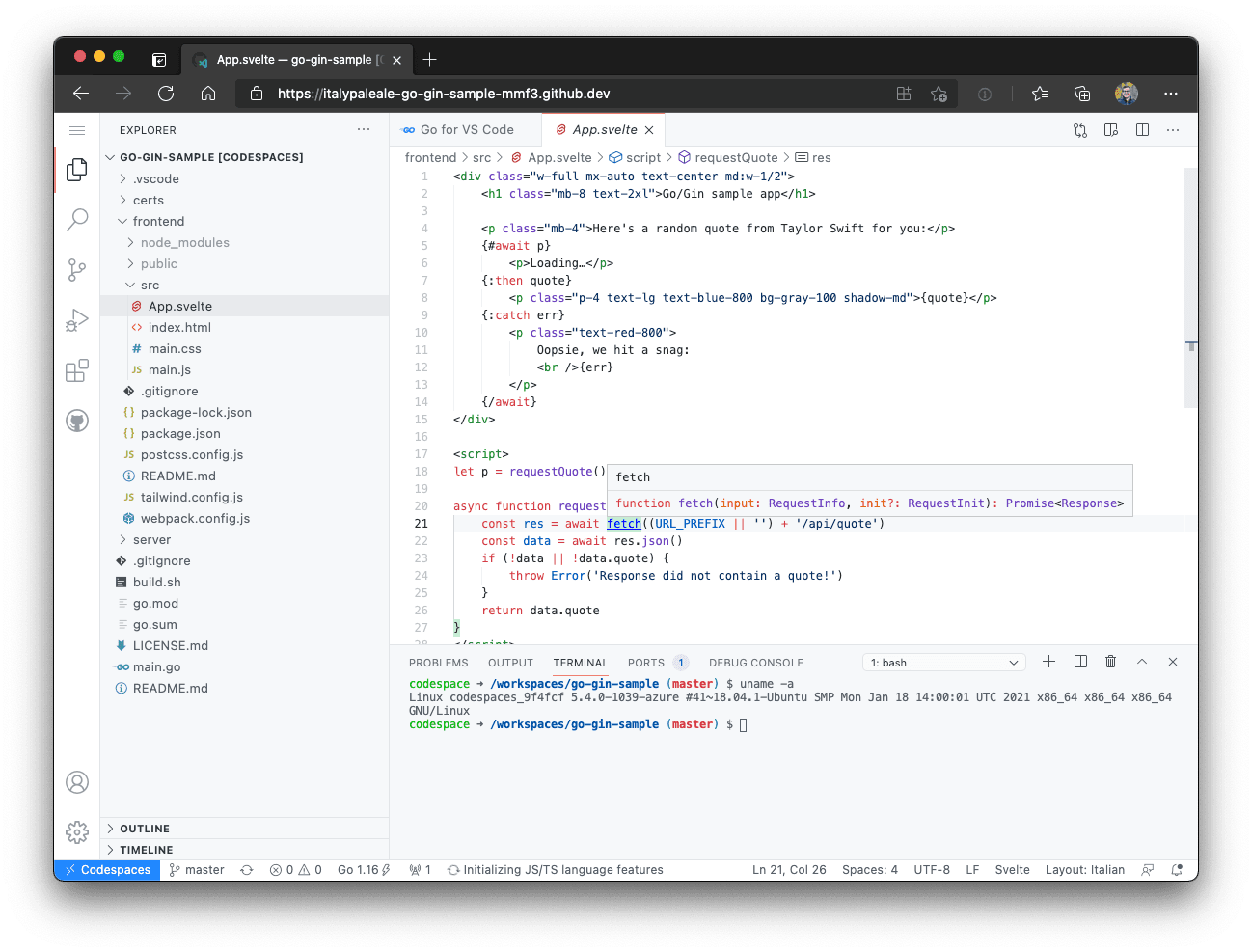
Task: Kill the terminal with trash icon
Action: point(1111,662)
